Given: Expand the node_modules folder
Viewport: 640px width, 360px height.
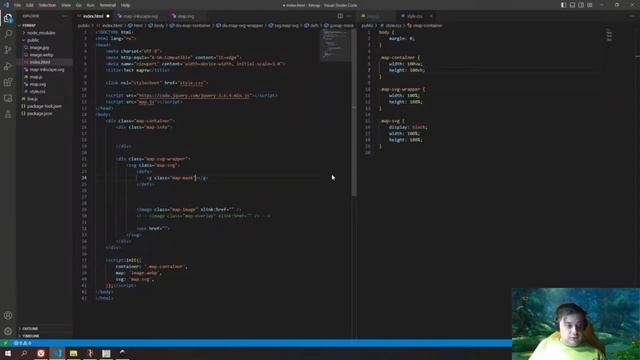Looking at the screenshot, I should [x=41, y=33].
